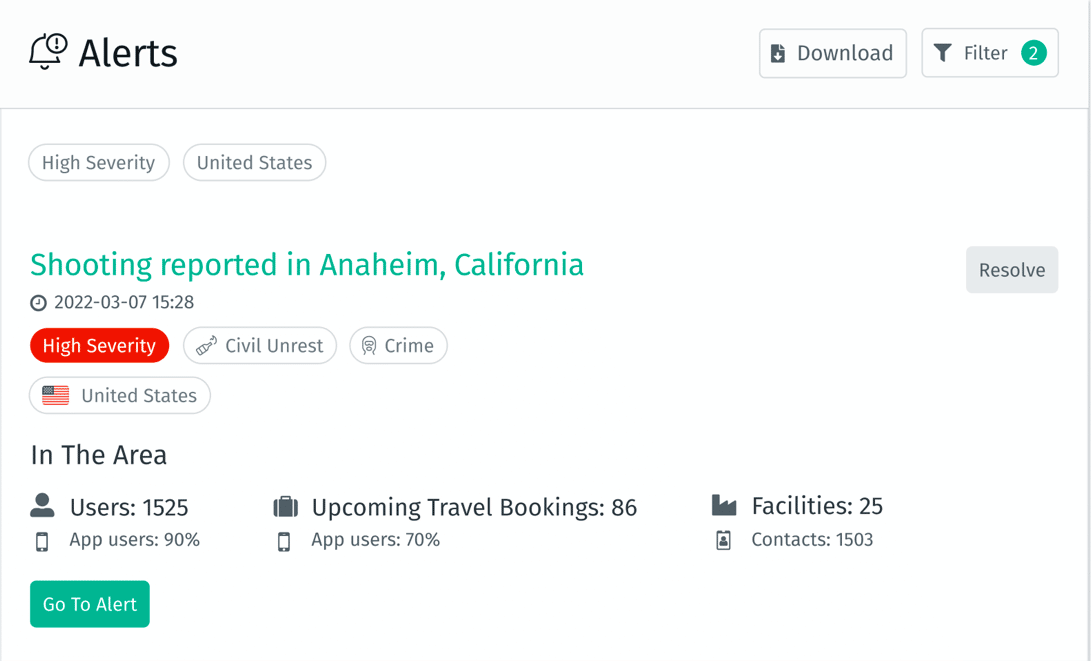The image size is (1091, 661).
Task: Click the file icon on the Download button
Action: pos(779,54)
